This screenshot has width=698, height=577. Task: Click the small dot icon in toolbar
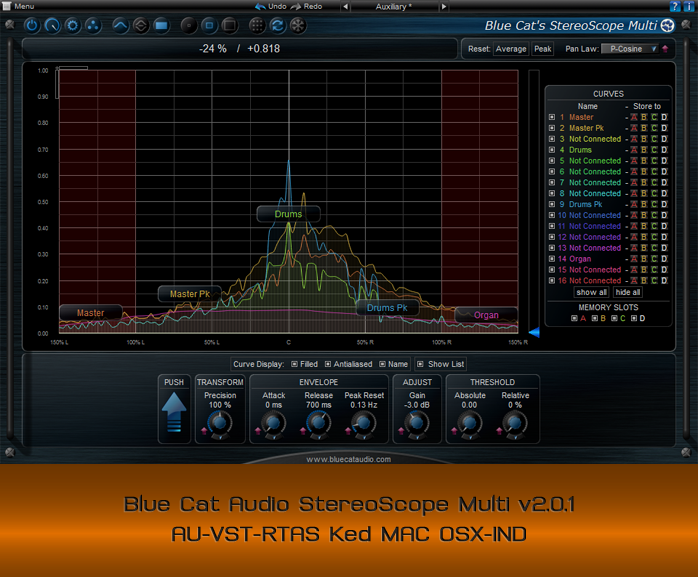pyautogui.click(x=189, y=25)
